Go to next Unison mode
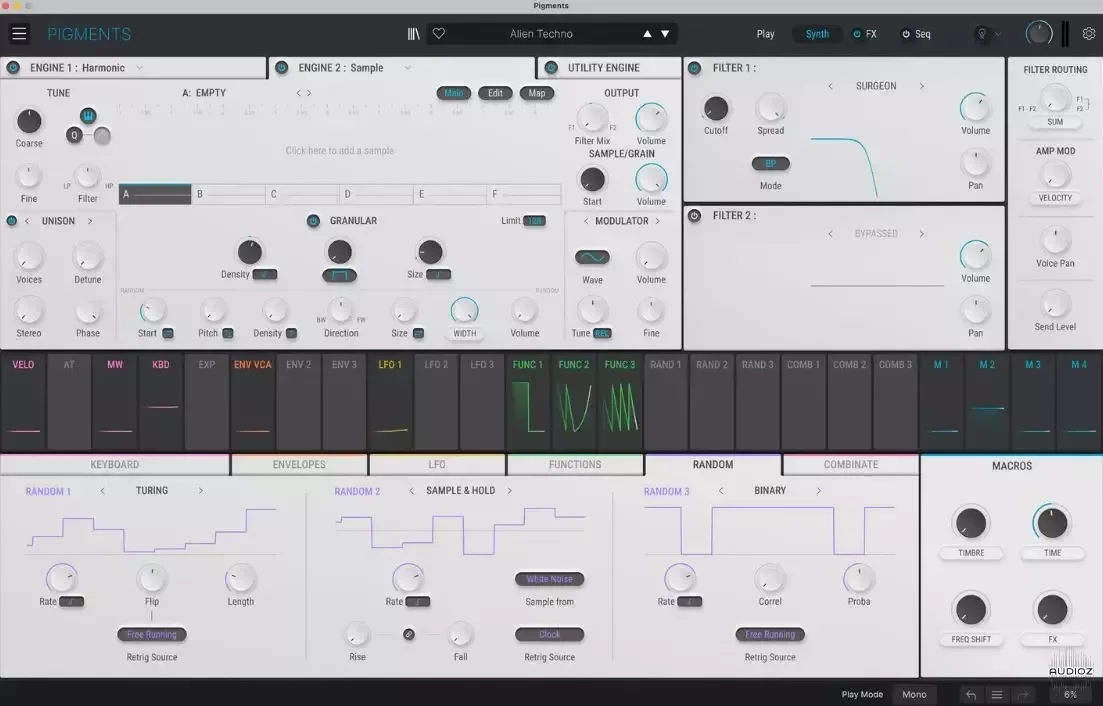Viewport: 1103px width, 706px height. click(90, 221)
